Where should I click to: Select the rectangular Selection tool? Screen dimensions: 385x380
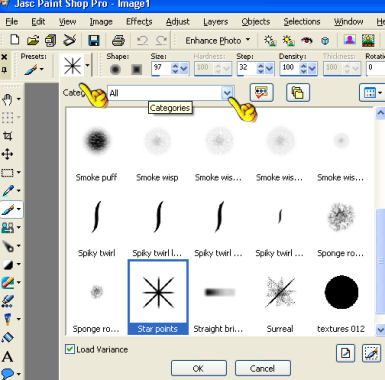click(x=7, y=172)
